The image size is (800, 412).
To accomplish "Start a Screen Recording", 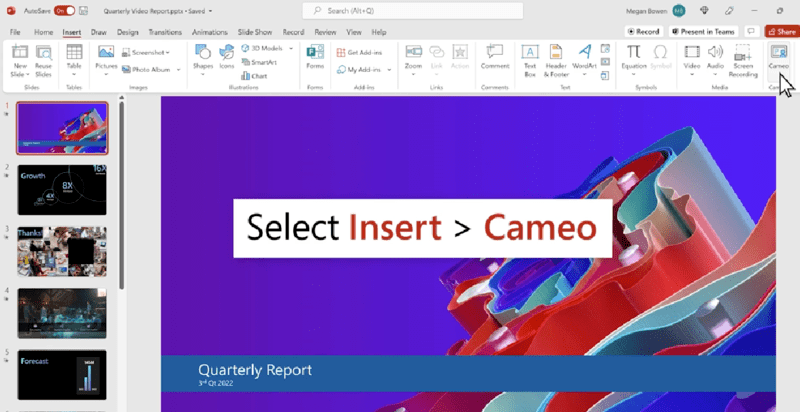I will (743, 60).
